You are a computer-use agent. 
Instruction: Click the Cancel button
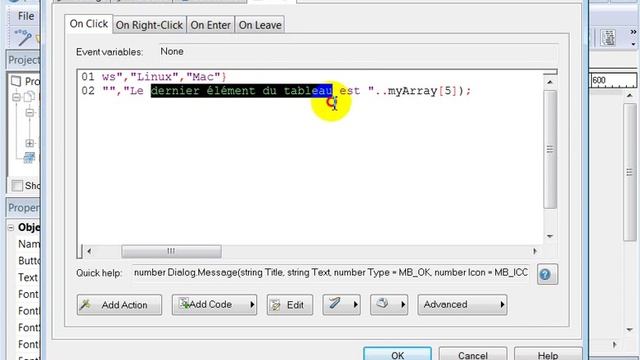(x=473, y=355)
